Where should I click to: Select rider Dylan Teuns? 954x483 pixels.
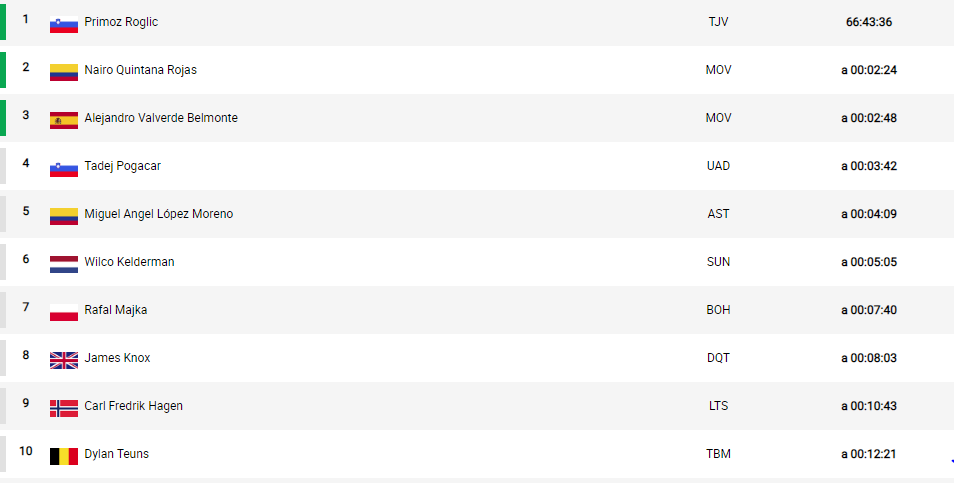[116, 454]
